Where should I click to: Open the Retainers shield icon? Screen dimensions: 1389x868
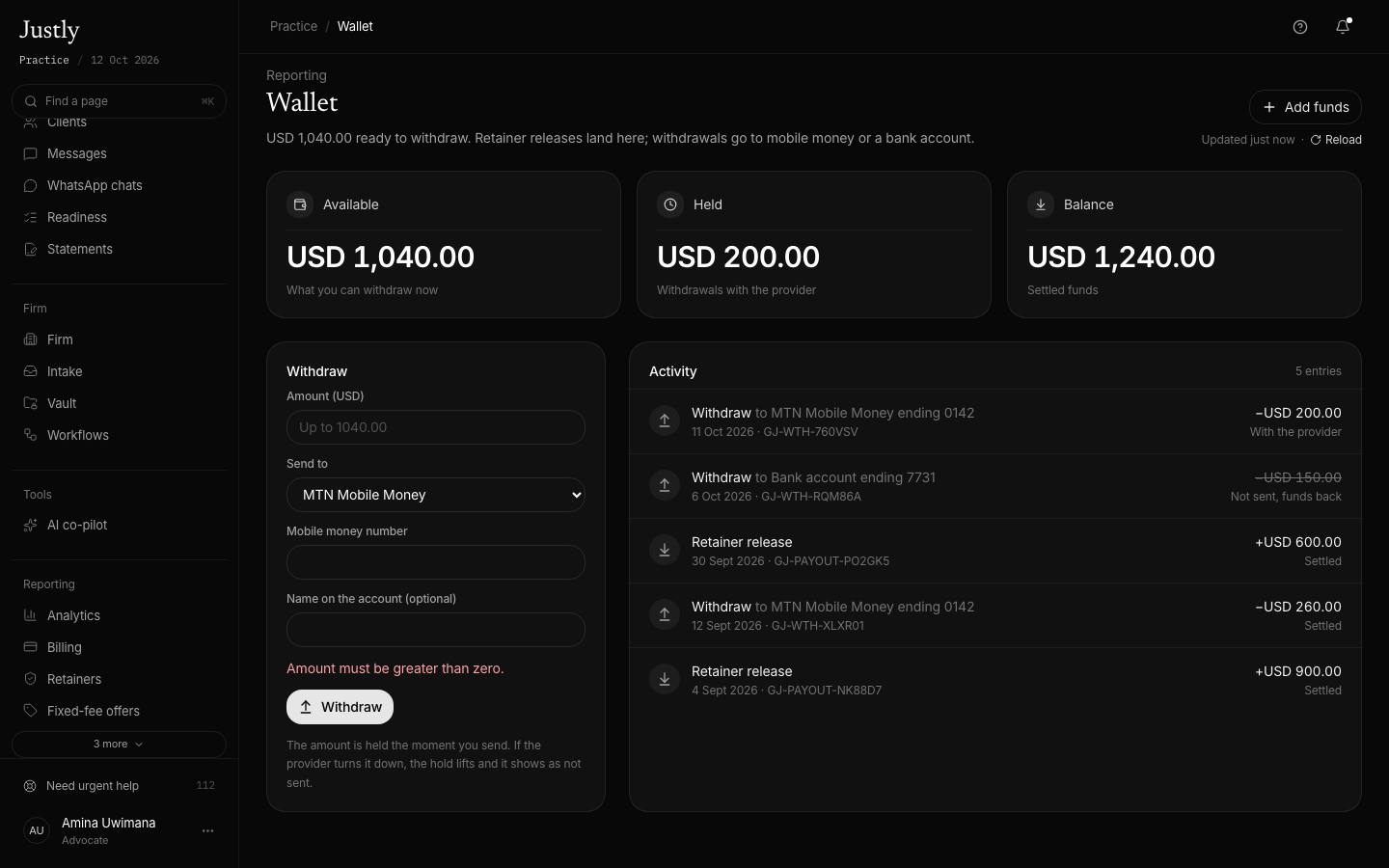click(31, 680)
